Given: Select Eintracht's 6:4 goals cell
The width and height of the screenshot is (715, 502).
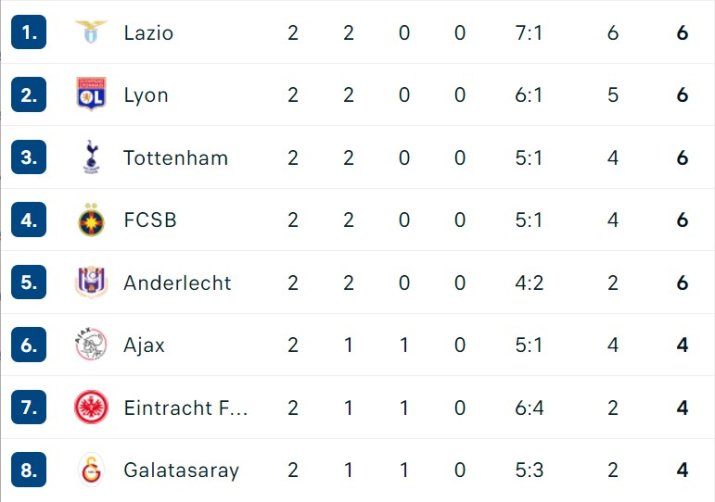Looking at the screenshot, I should tap(529, 408).
